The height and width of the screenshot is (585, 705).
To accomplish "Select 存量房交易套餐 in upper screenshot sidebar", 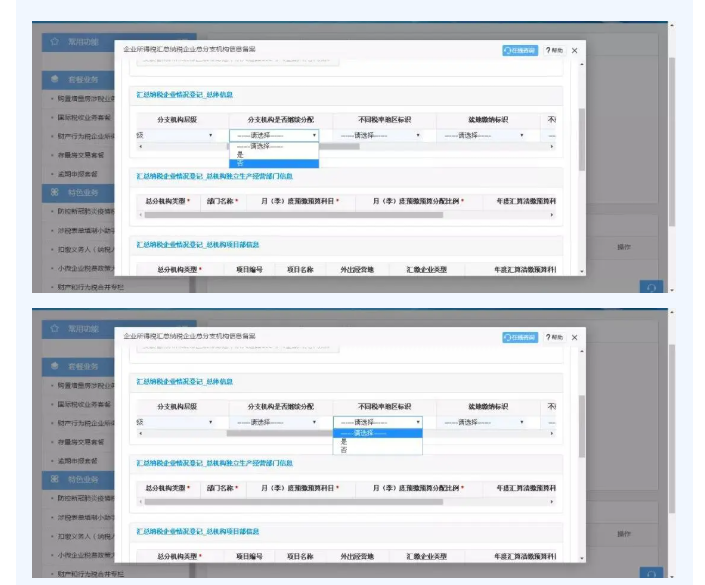I will click(80, 155).
